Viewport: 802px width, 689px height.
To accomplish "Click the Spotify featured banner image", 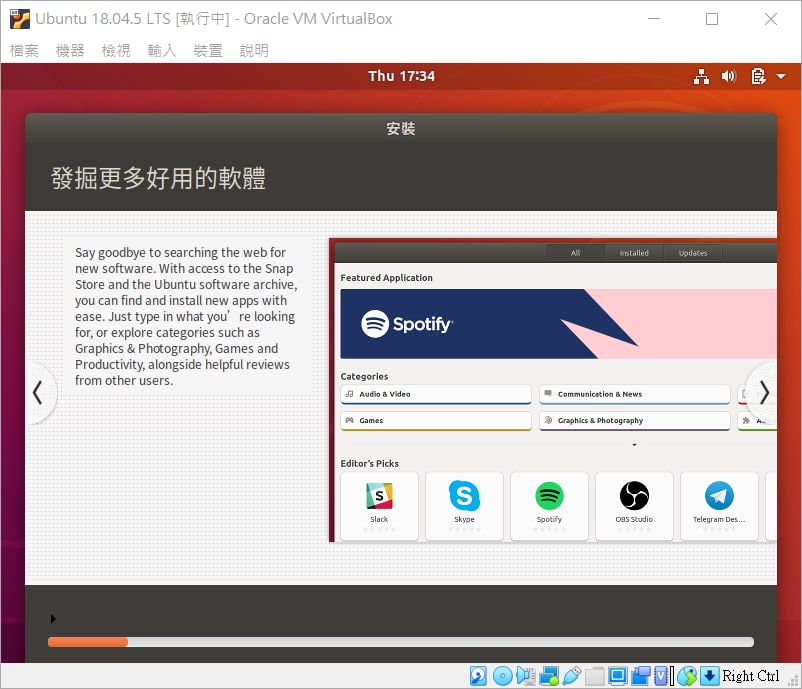I will click(558, 324).
